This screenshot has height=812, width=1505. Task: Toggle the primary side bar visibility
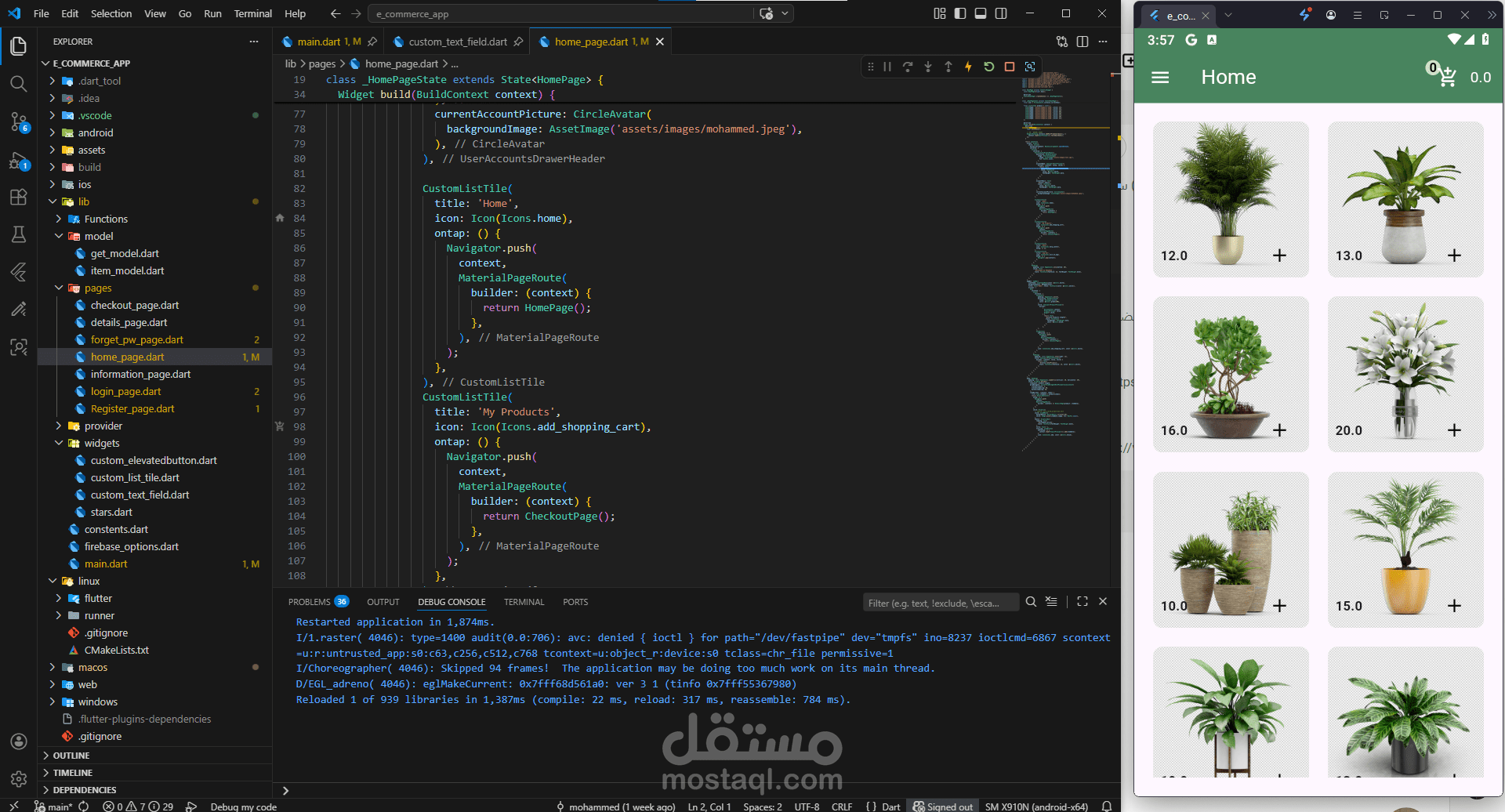tap(960, 13)
